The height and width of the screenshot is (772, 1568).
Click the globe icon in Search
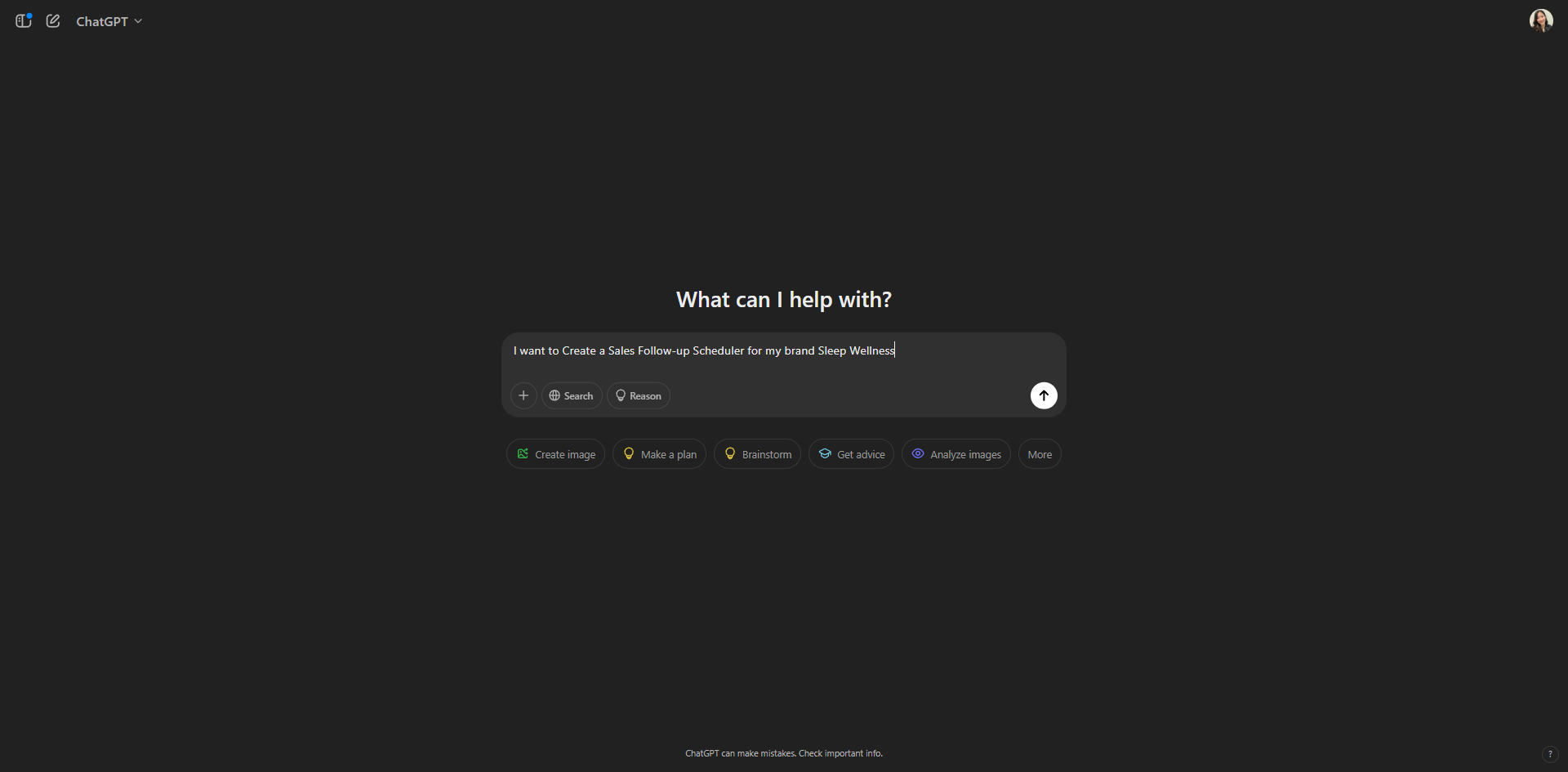click(555, 395)
